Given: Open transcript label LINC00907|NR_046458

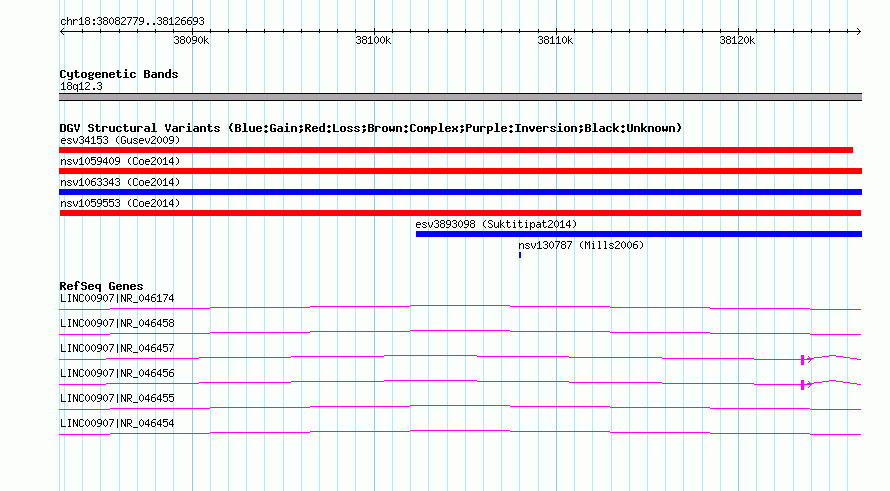Looking at the screenshot, I should coord(117,324).
